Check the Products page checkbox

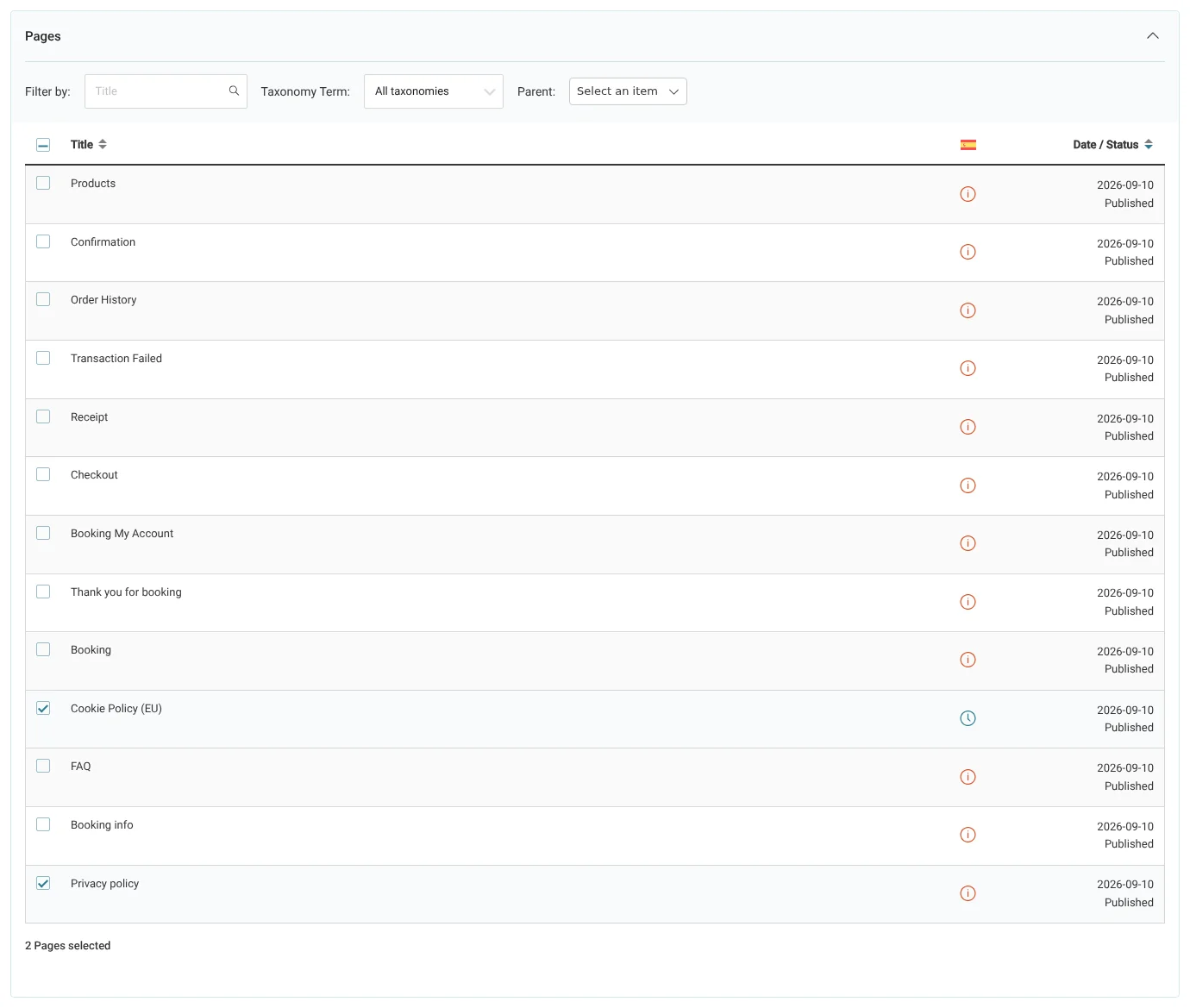43,183
